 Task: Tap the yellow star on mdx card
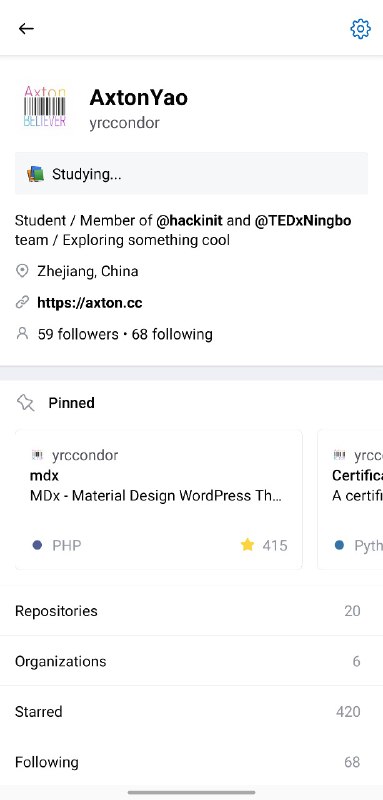247,545
